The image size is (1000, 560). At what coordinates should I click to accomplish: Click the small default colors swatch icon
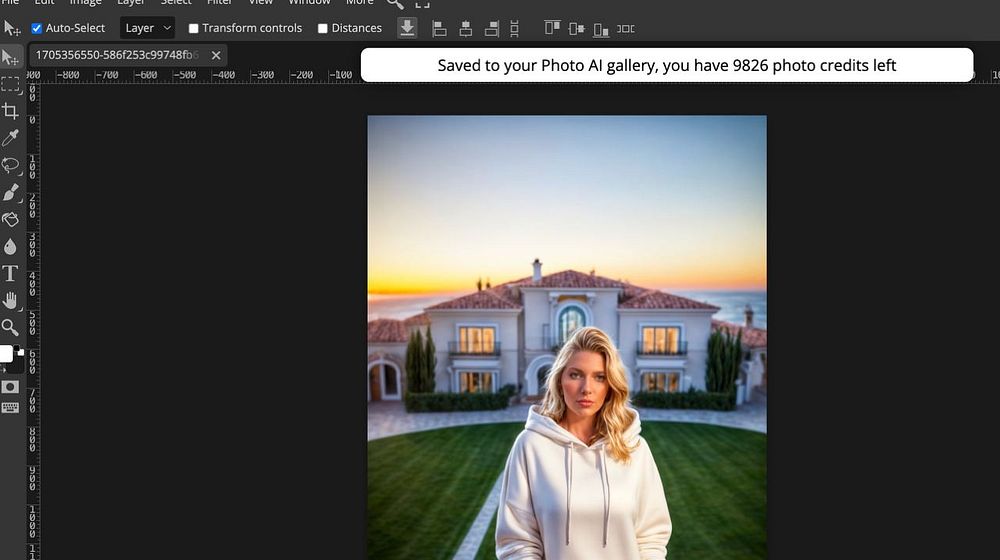(x=20, y=352)
